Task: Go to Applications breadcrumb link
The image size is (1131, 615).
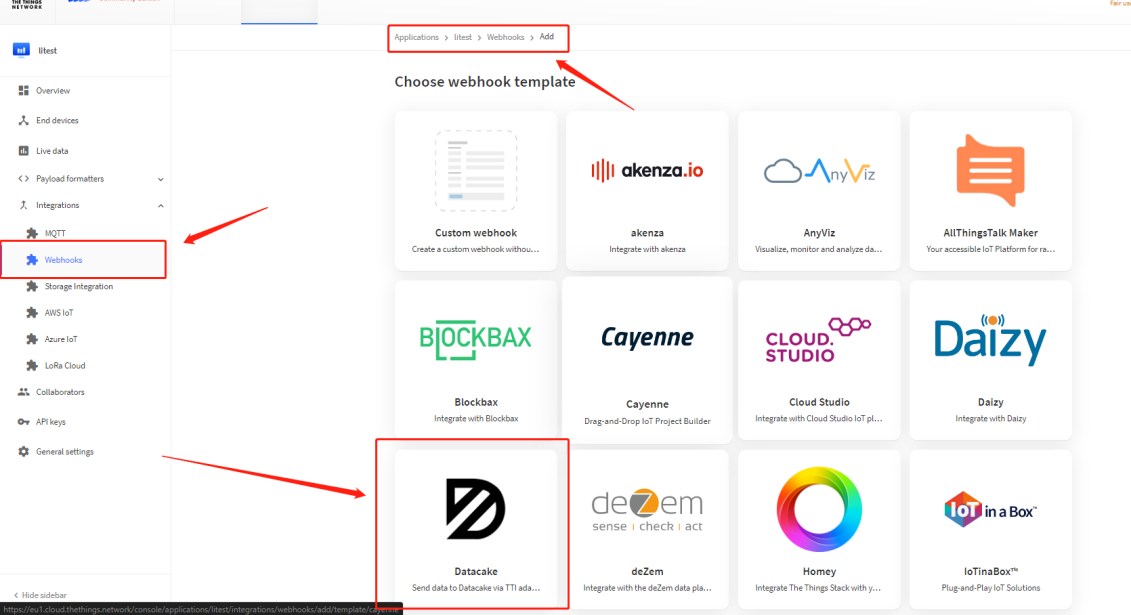Action: tap(416, 37)
